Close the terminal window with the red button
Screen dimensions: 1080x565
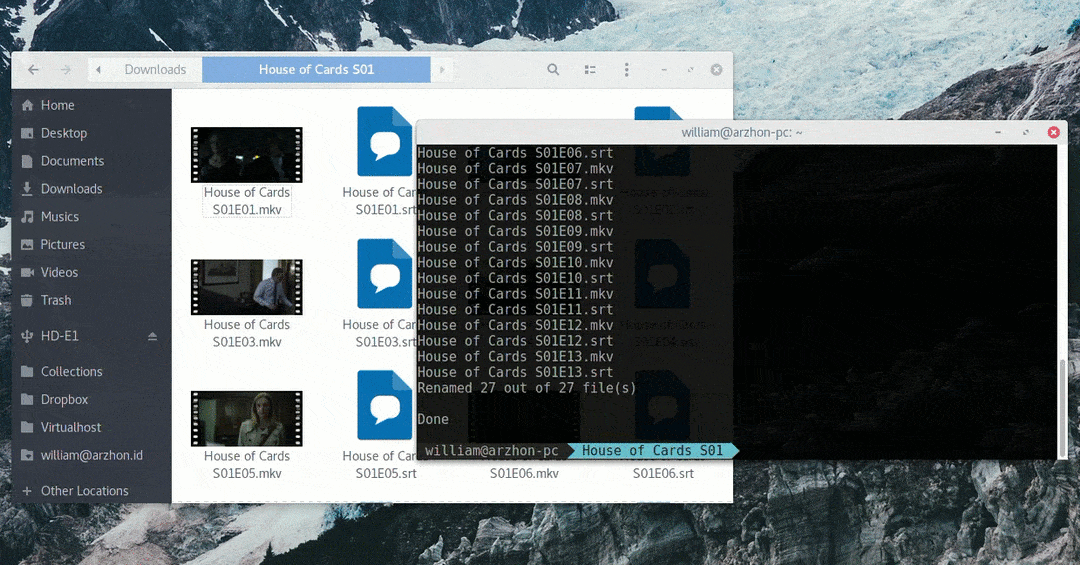tap(1053, 132)
